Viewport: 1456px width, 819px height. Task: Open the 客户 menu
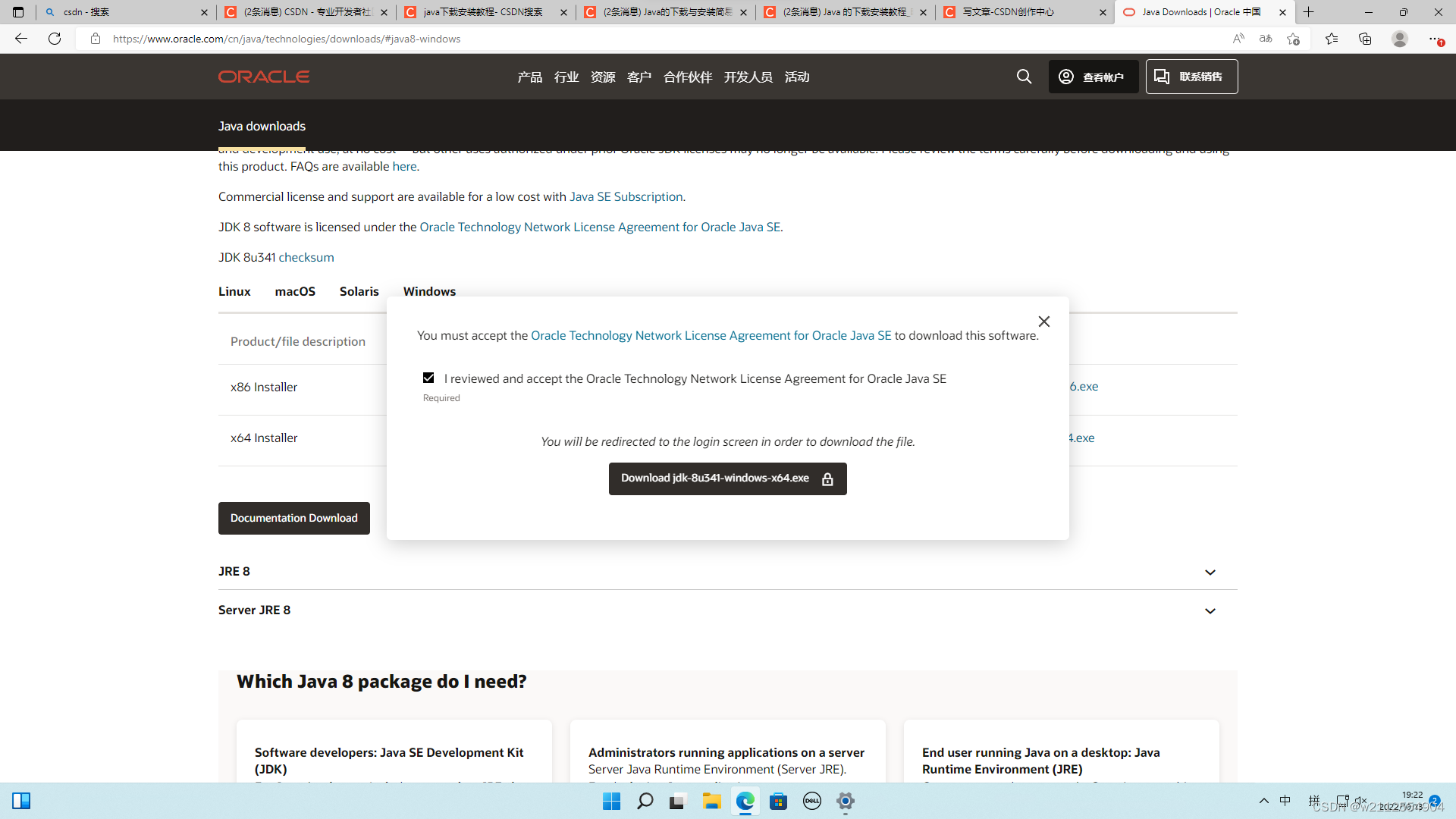click(x=639, y=77)
